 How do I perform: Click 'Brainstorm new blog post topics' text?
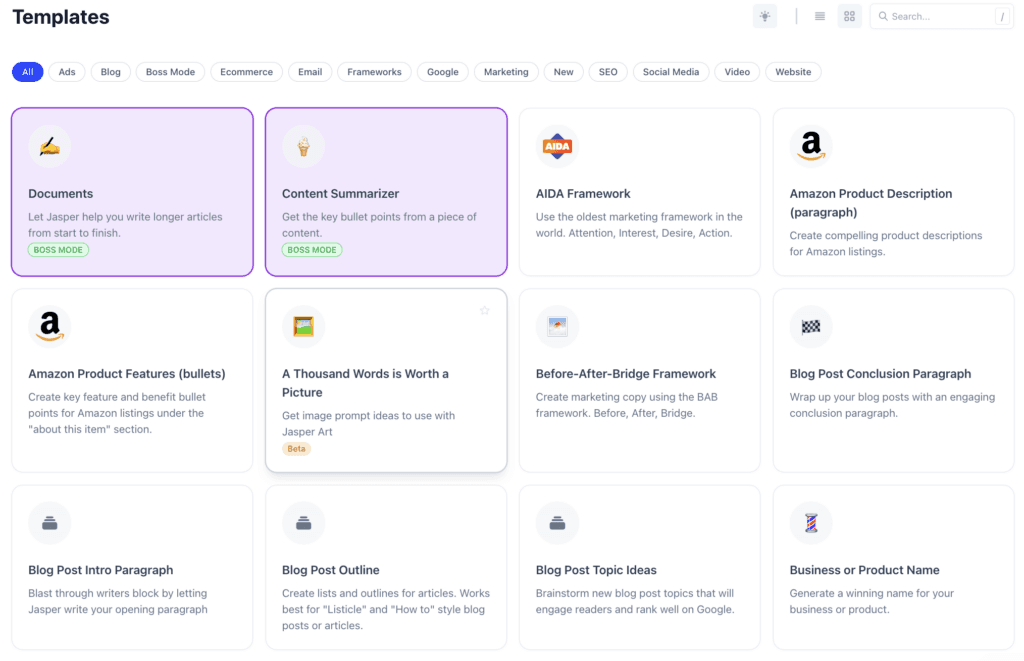635,601
